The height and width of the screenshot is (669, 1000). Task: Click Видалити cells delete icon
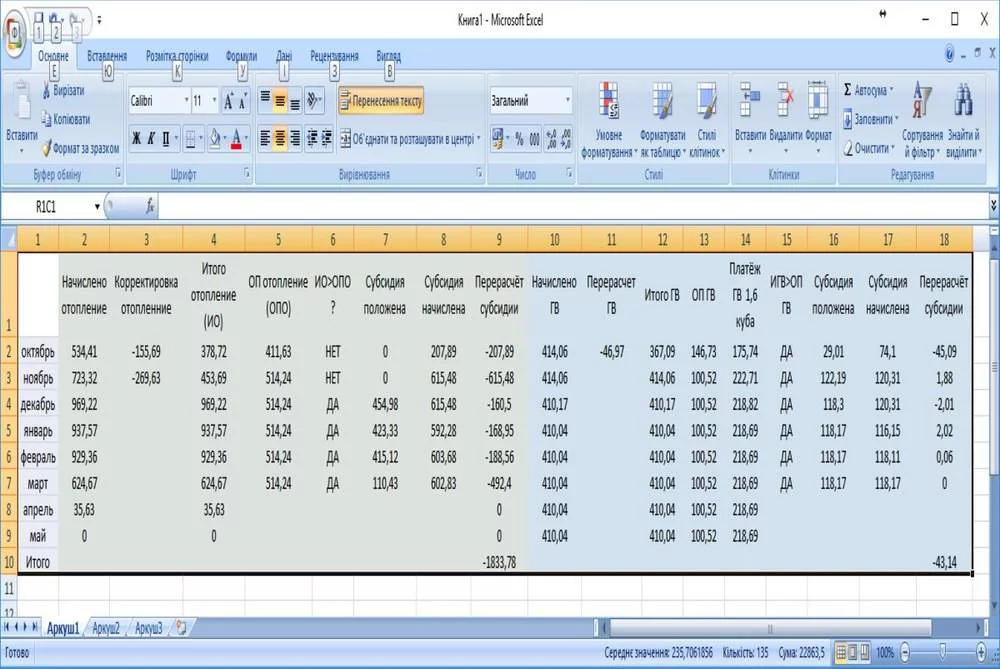click(x=785, y=102)
